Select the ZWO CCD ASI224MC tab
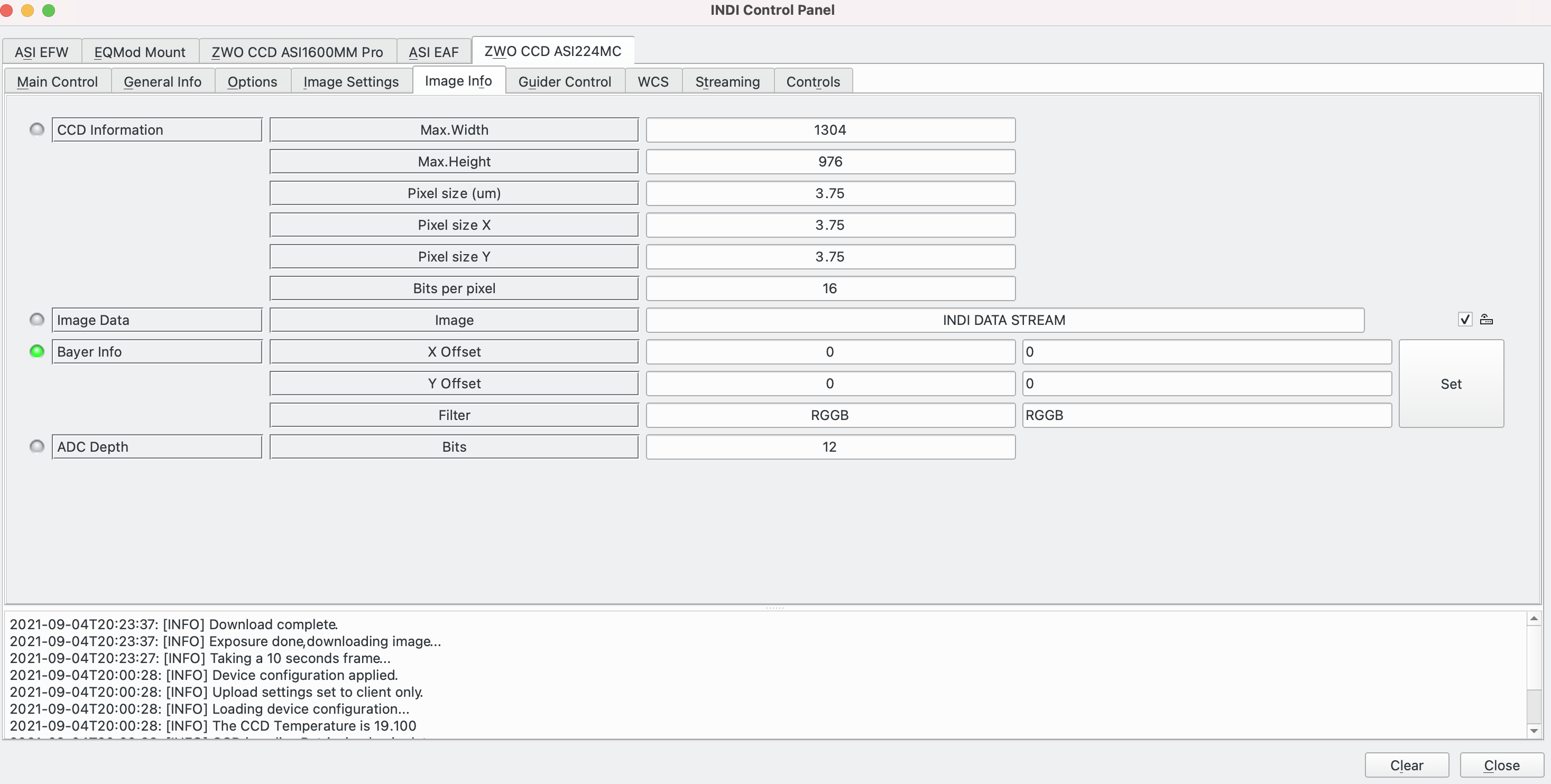 pyautogui.click(x=553, y=51)
